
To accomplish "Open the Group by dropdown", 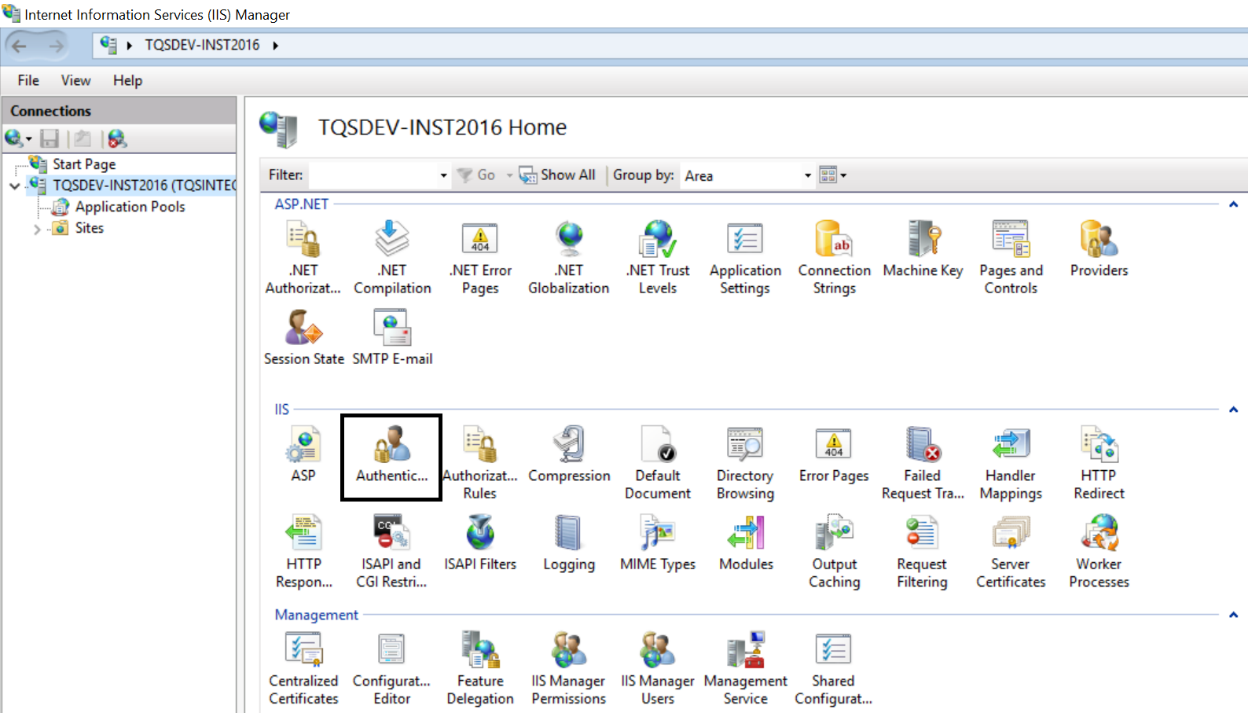I will pyautogui.click(x=747, y=176).
